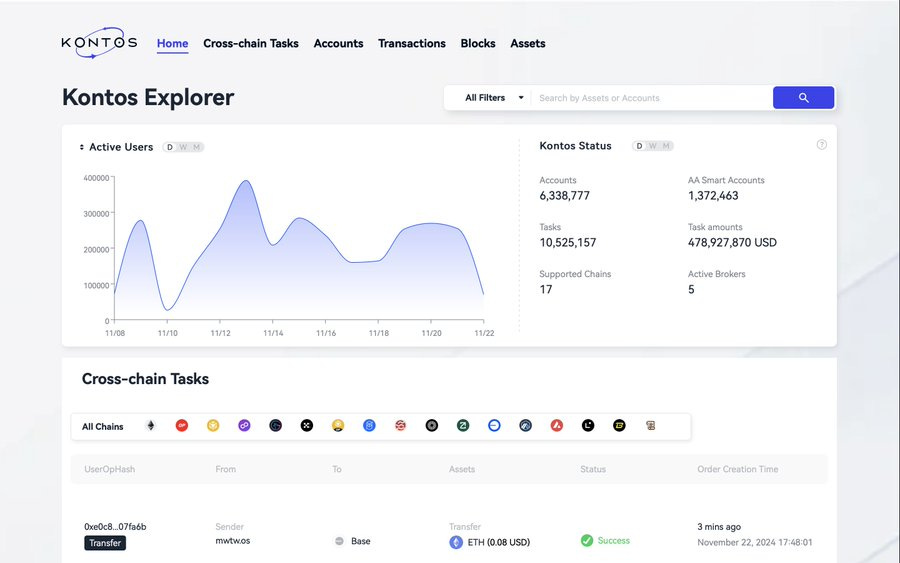Open the All Filters dropdown
Viewport: 900px width, 563px height.
pyautogui.click(x=494, y=98)
